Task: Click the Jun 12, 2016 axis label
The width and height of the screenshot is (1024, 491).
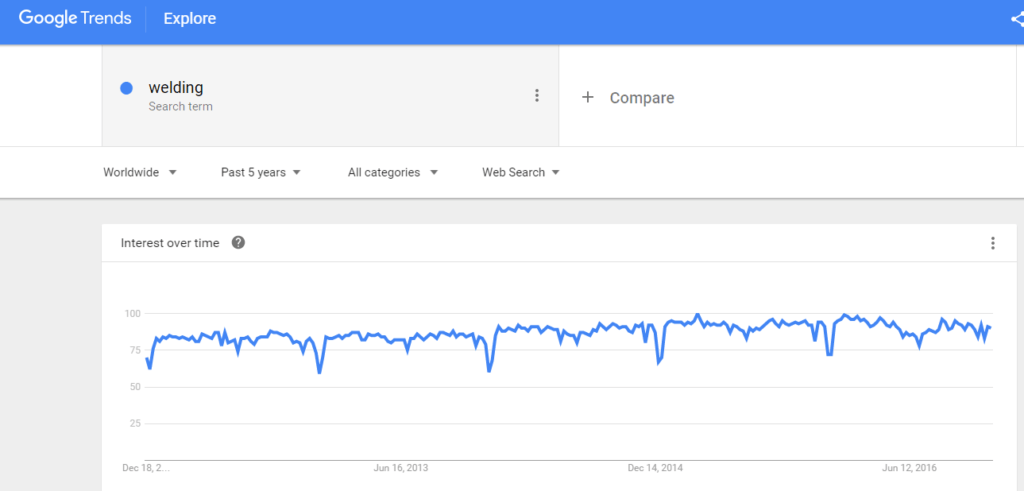Action: (909, 467)
